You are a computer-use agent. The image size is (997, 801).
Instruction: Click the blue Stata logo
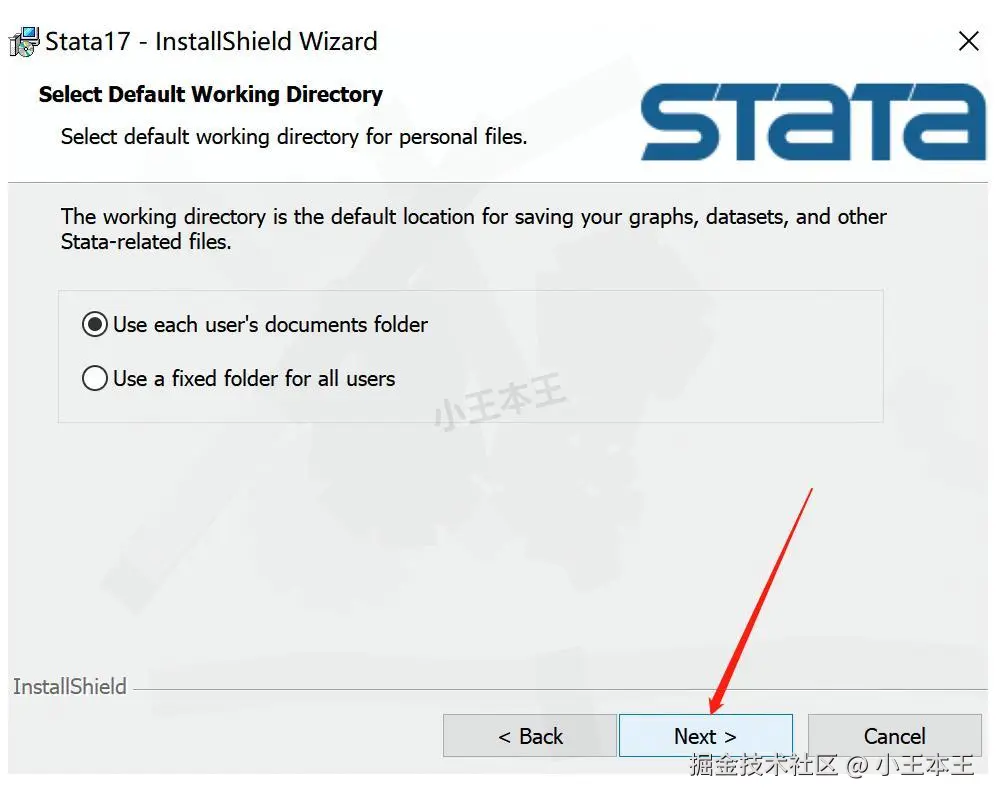[x=813, y=121]
